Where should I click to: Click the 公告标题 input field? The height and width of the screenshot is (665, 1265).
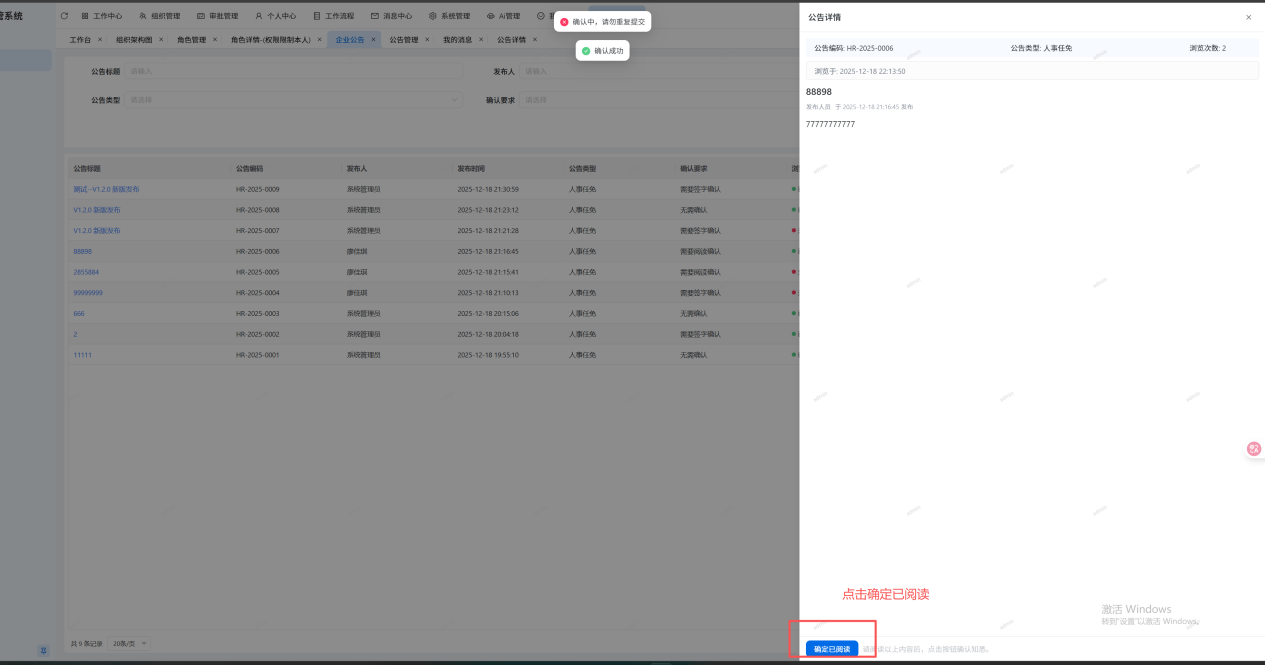293,72
